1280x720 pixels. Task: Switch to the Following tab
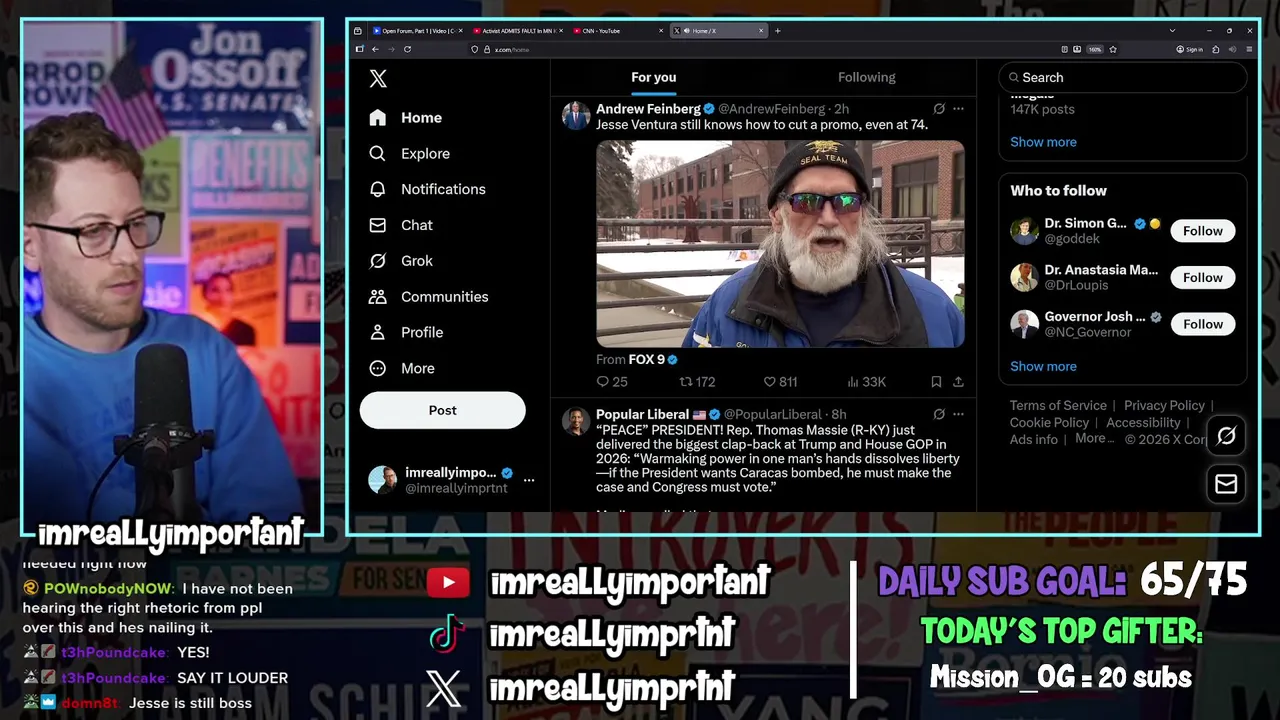click(866, 77)
